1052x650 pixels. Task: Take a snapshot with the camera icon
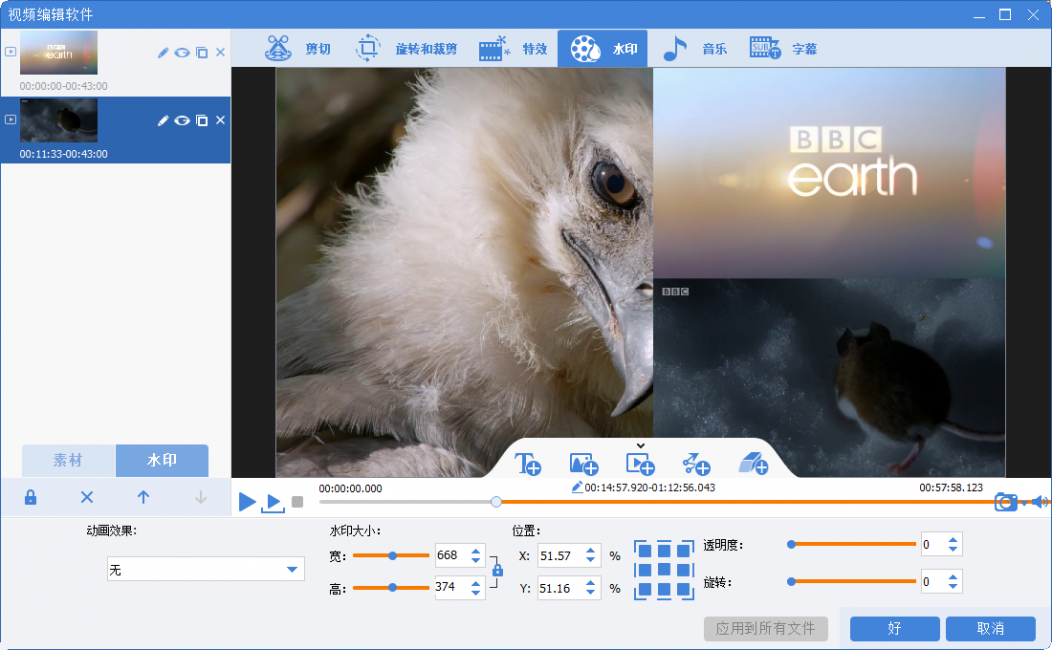1006,502
